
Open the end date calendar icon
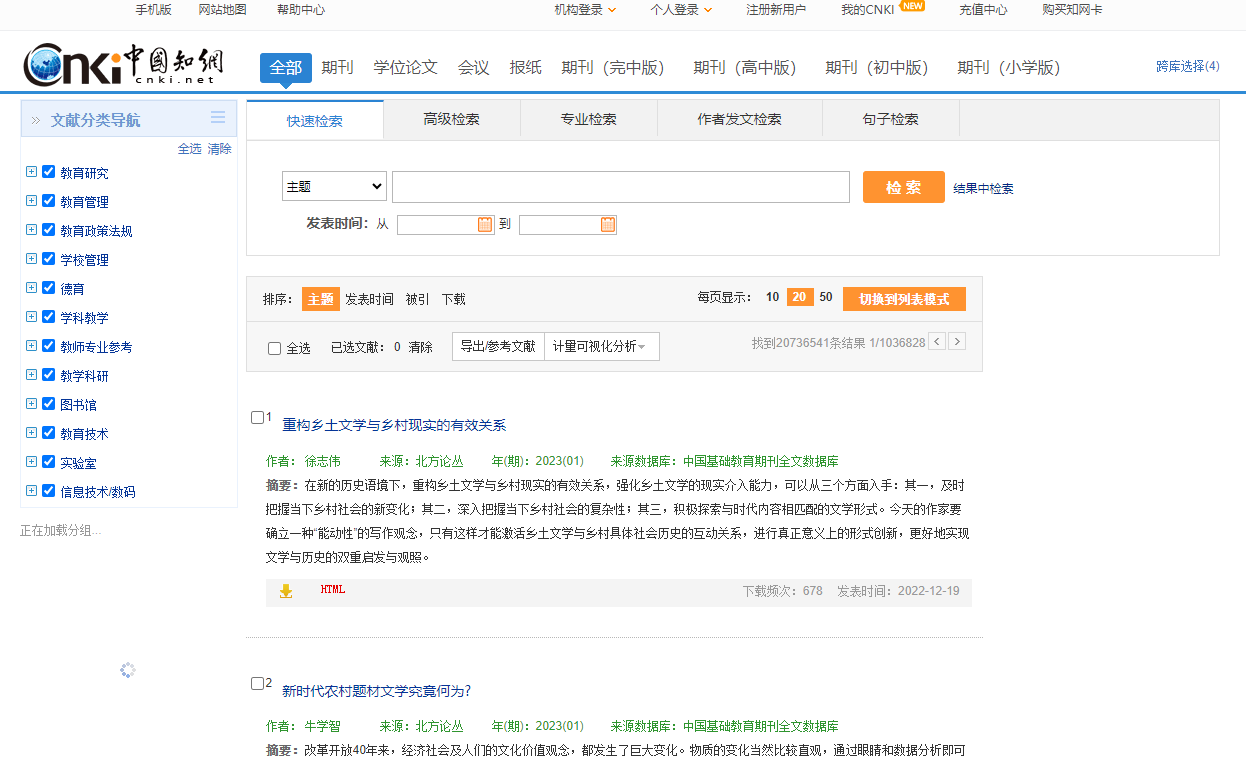click(607, 224)
